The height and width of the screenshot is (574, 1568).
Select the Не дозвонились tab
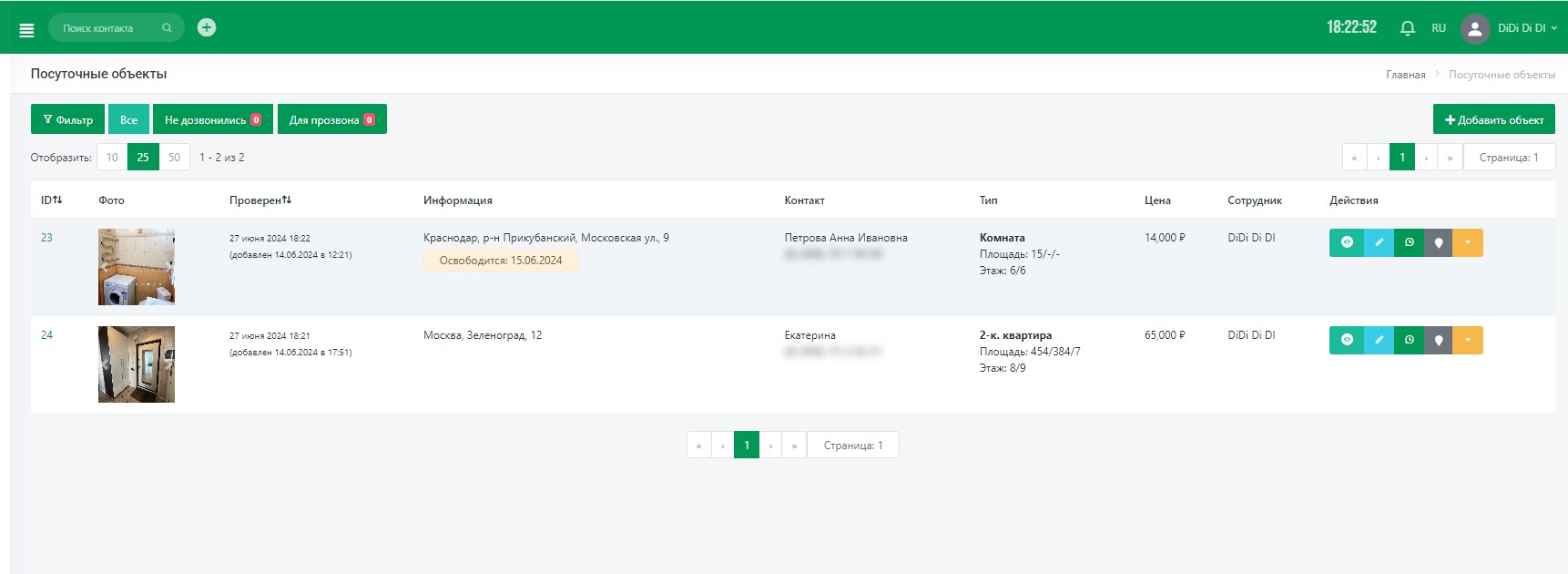(213, 119)
